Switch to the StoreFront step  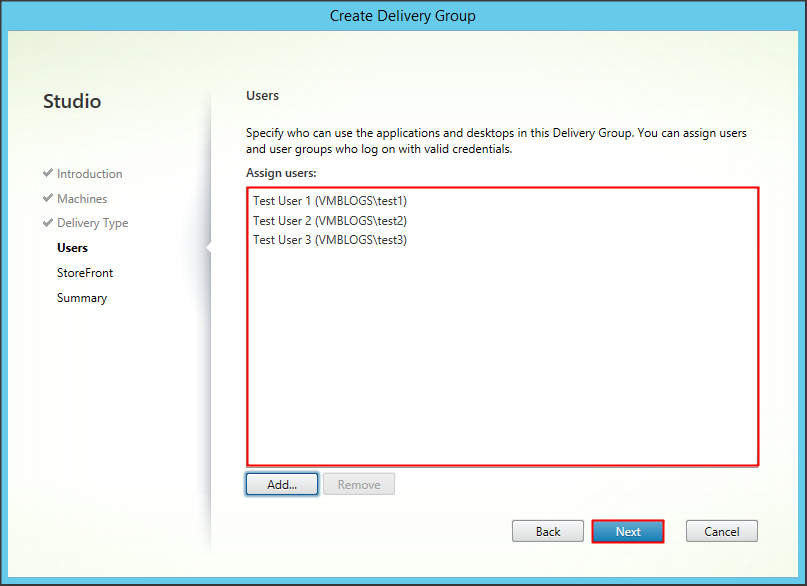tap(84, 273)
